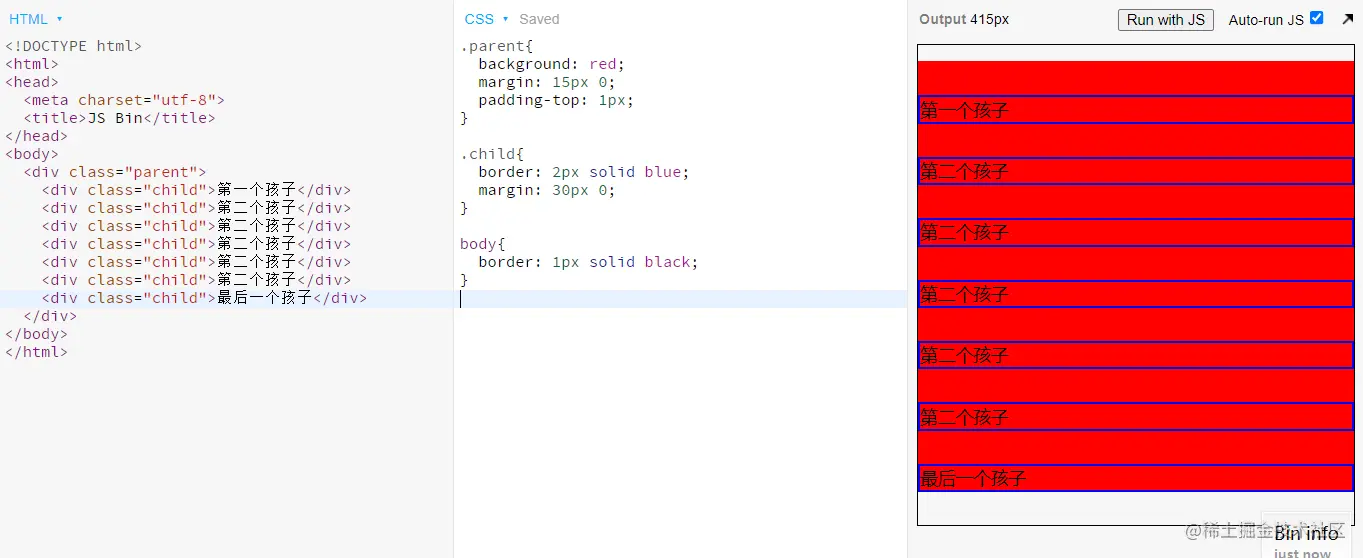Click the .child{ selector line
The height and width of the screenshot is (558, 1363).
(x=492, y=154)
